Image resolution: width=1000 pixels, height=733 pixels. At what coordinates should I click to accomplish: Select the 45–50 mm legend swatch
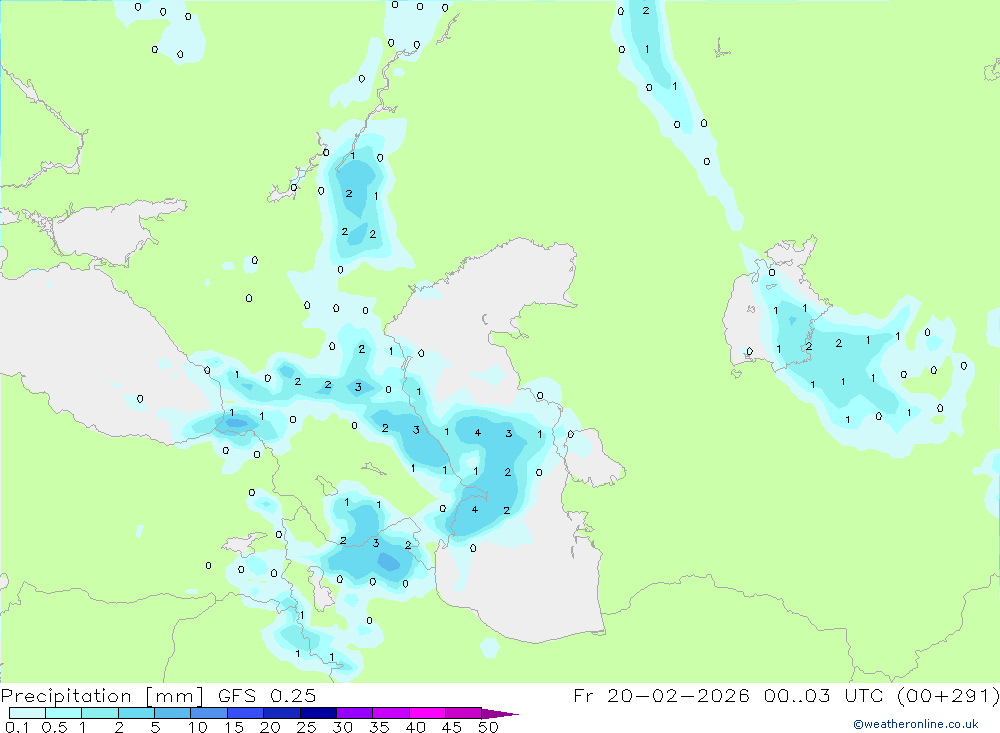click(x=464, y=713)
